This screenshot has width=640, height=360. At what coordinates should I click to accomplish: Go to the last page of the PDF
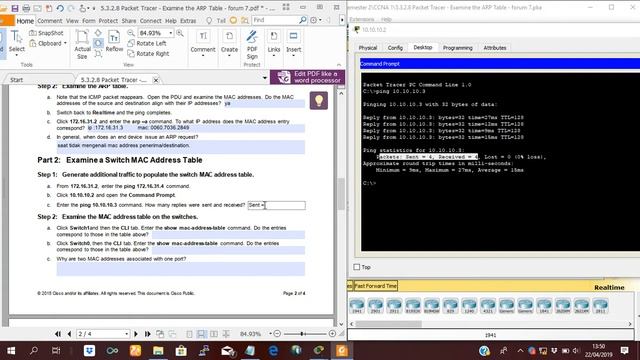[148, 334]
